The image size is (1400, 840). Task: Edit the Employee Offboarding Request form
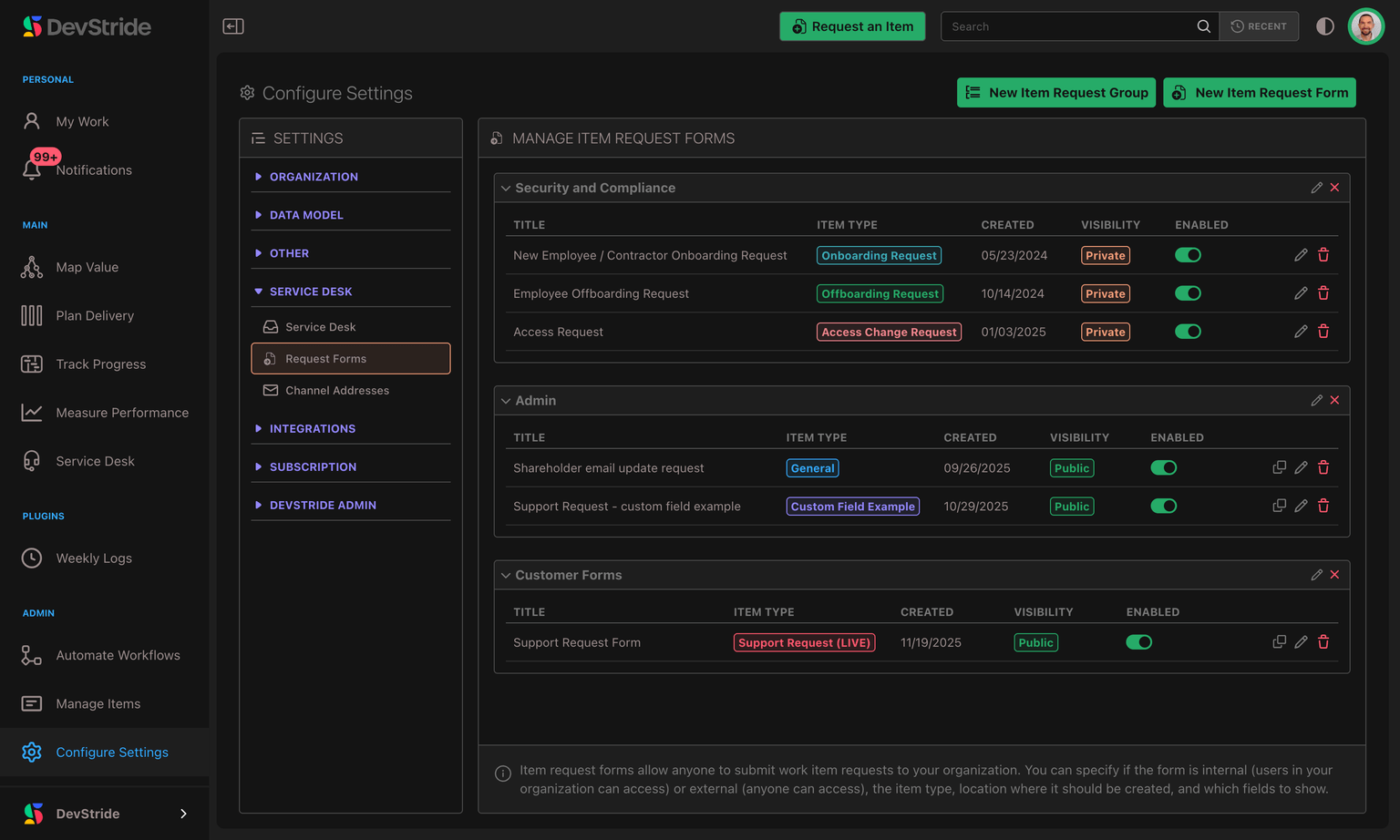pos(1301,293)
